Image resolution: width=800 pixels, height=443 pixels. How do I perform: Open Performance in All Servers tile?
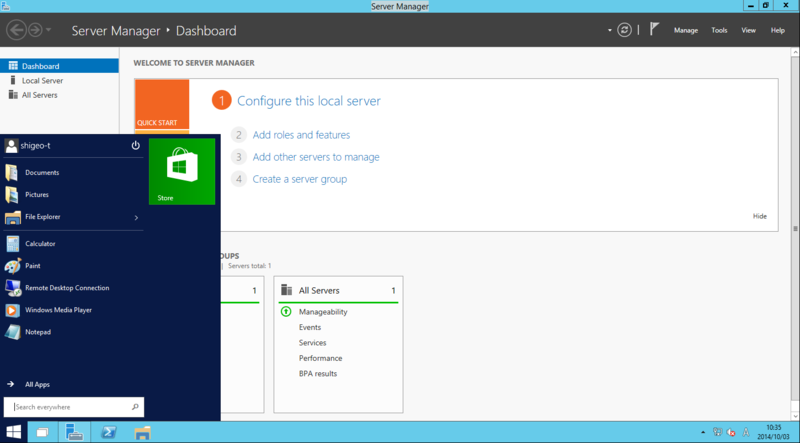(320, 358)
